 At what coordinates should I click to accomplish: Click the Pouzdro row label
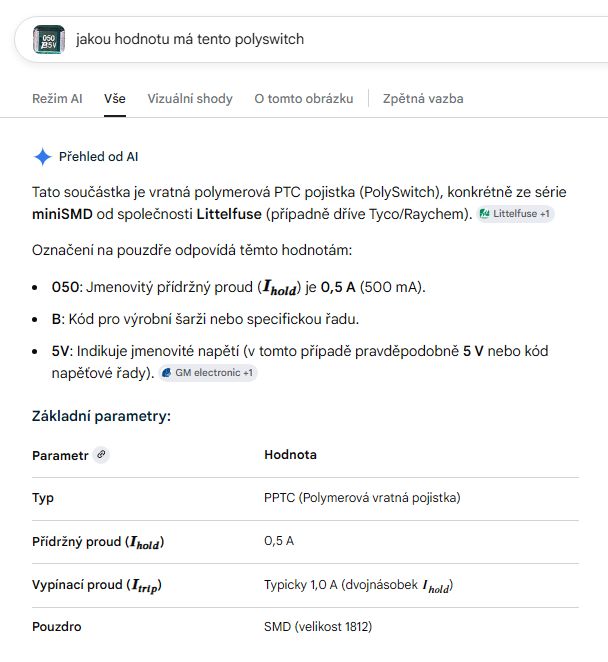pyautogui.click(x=56, y=627)
